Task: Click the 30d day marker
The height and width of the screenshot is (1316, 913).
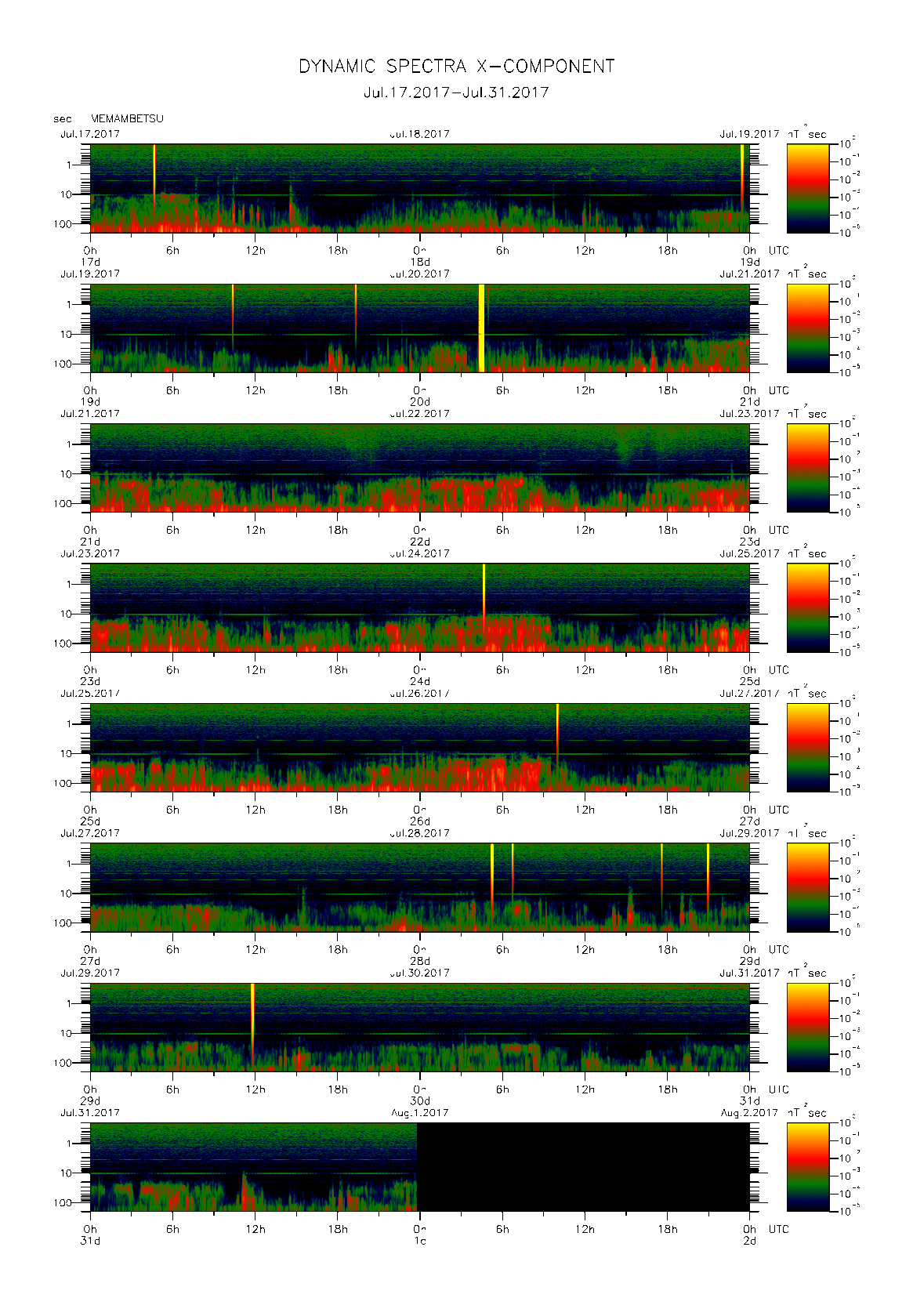Action: coord(420,1101)
